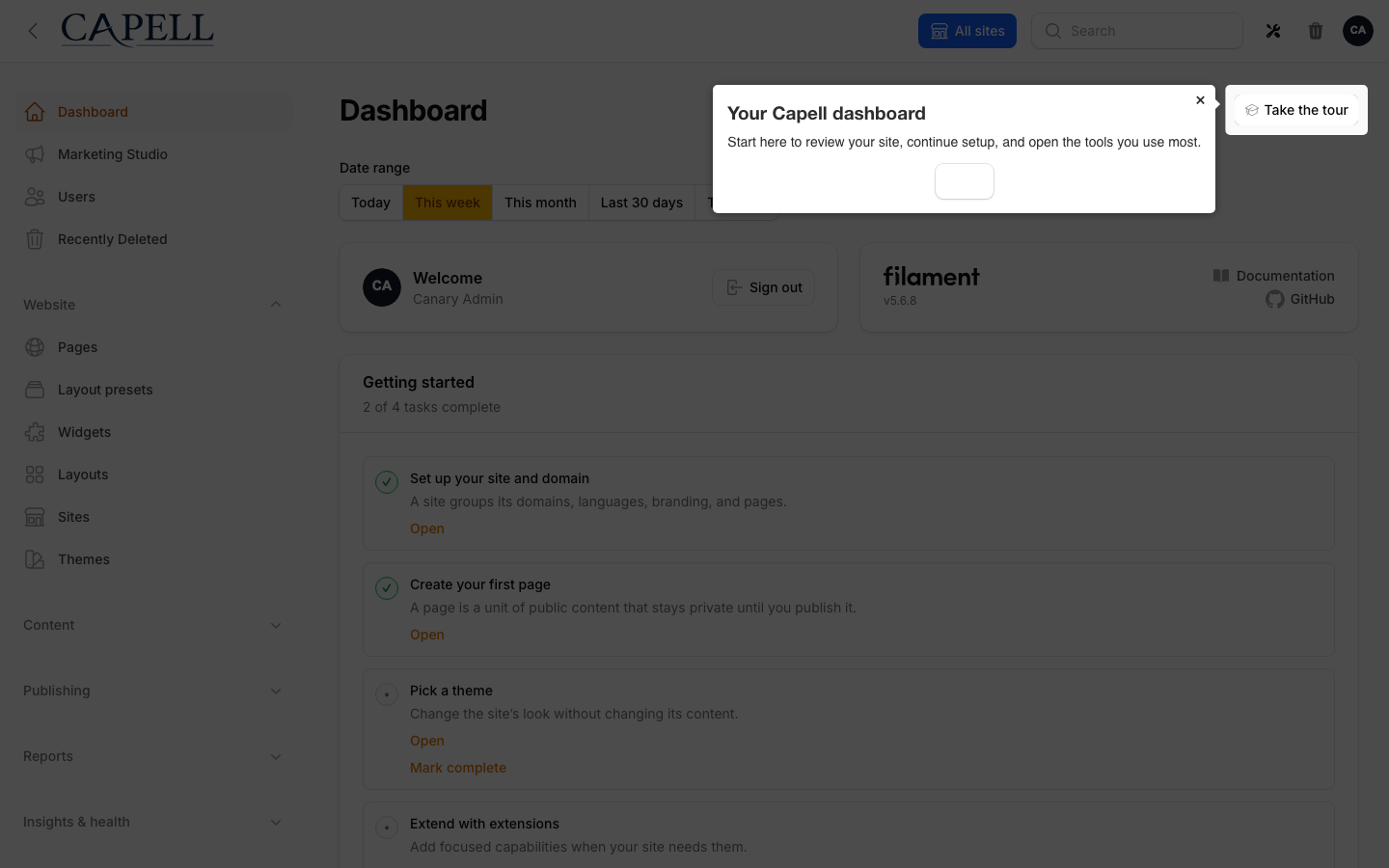Click the Canary Admin name text
The width and height of the screenshot is (1389, 868).
coord(458,299)
